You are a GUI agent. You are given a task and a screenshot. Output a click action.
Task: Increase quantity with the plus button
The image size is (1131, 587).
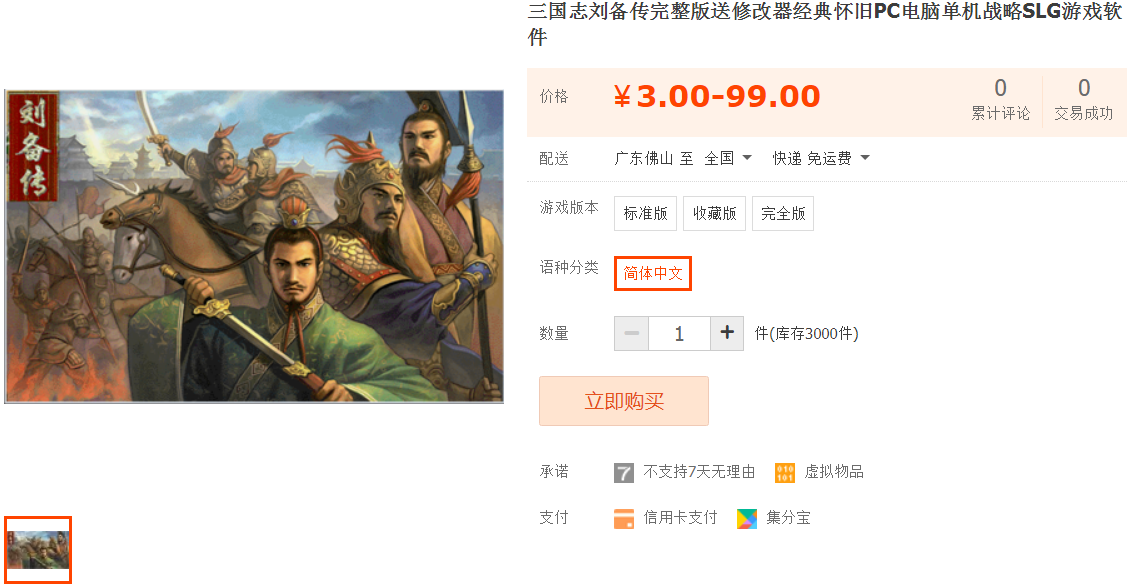(x=727, y=334)
